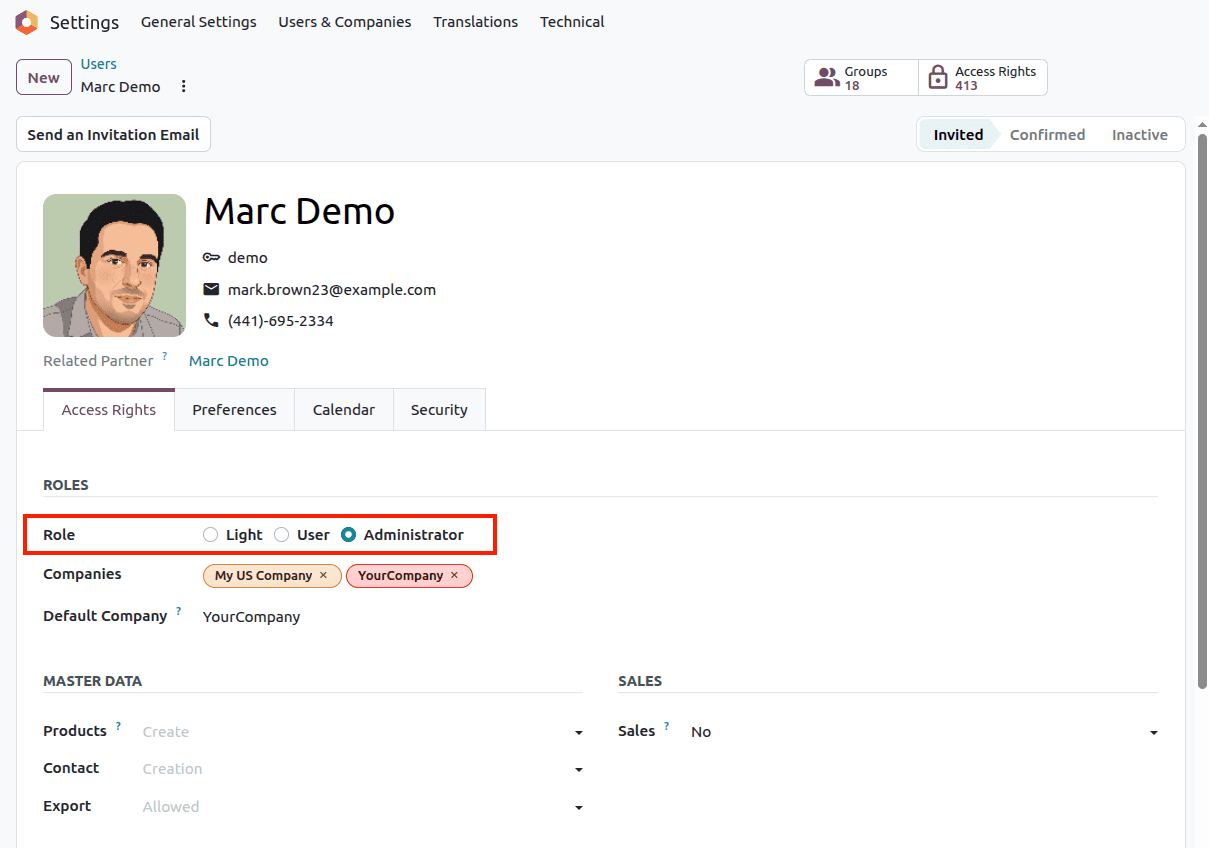
Task: Open the Translations menu
Action: click(475, 22)
